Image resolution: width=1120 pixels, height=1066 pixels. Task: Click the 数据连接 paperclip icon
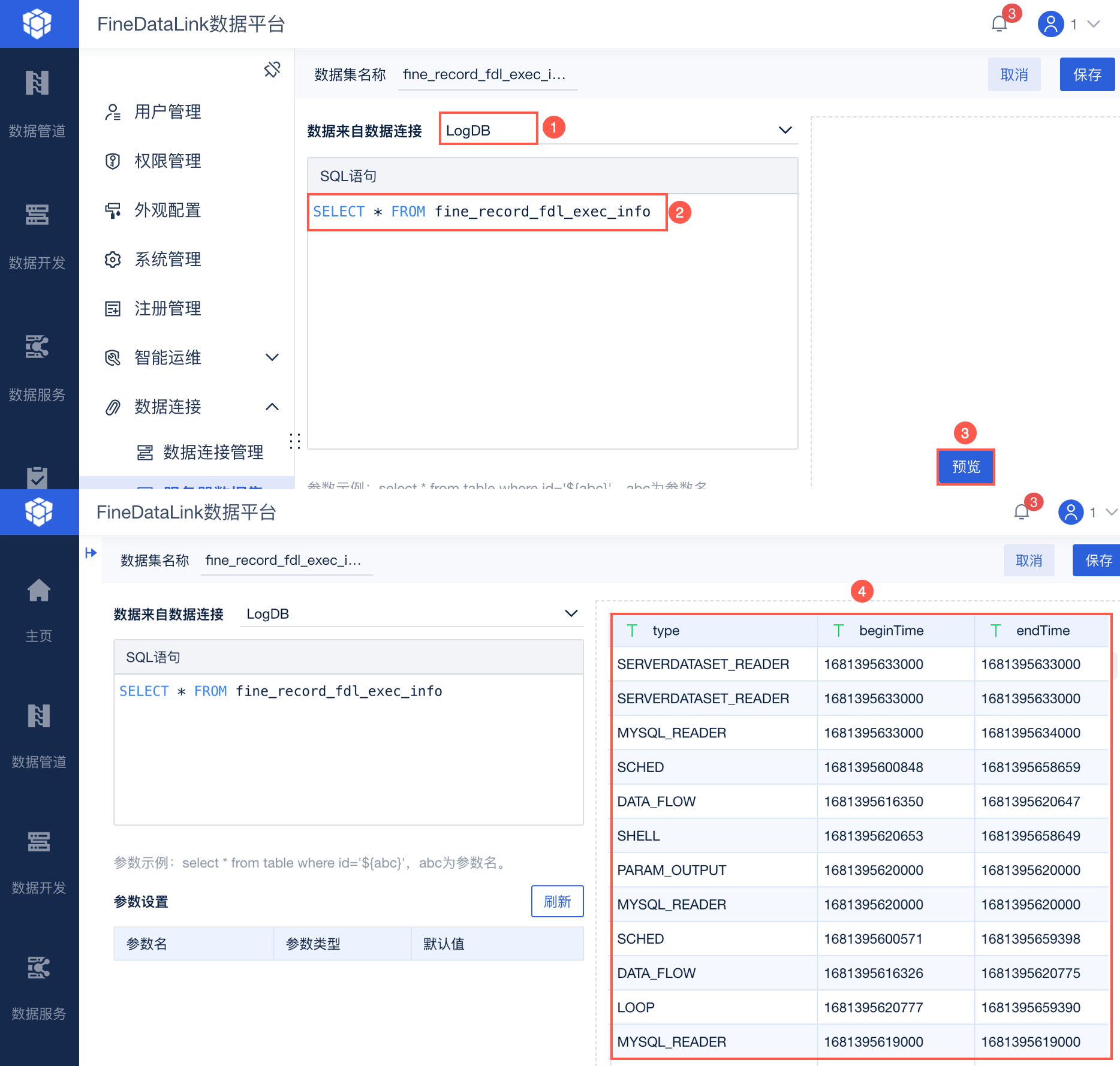coord(113,407)
